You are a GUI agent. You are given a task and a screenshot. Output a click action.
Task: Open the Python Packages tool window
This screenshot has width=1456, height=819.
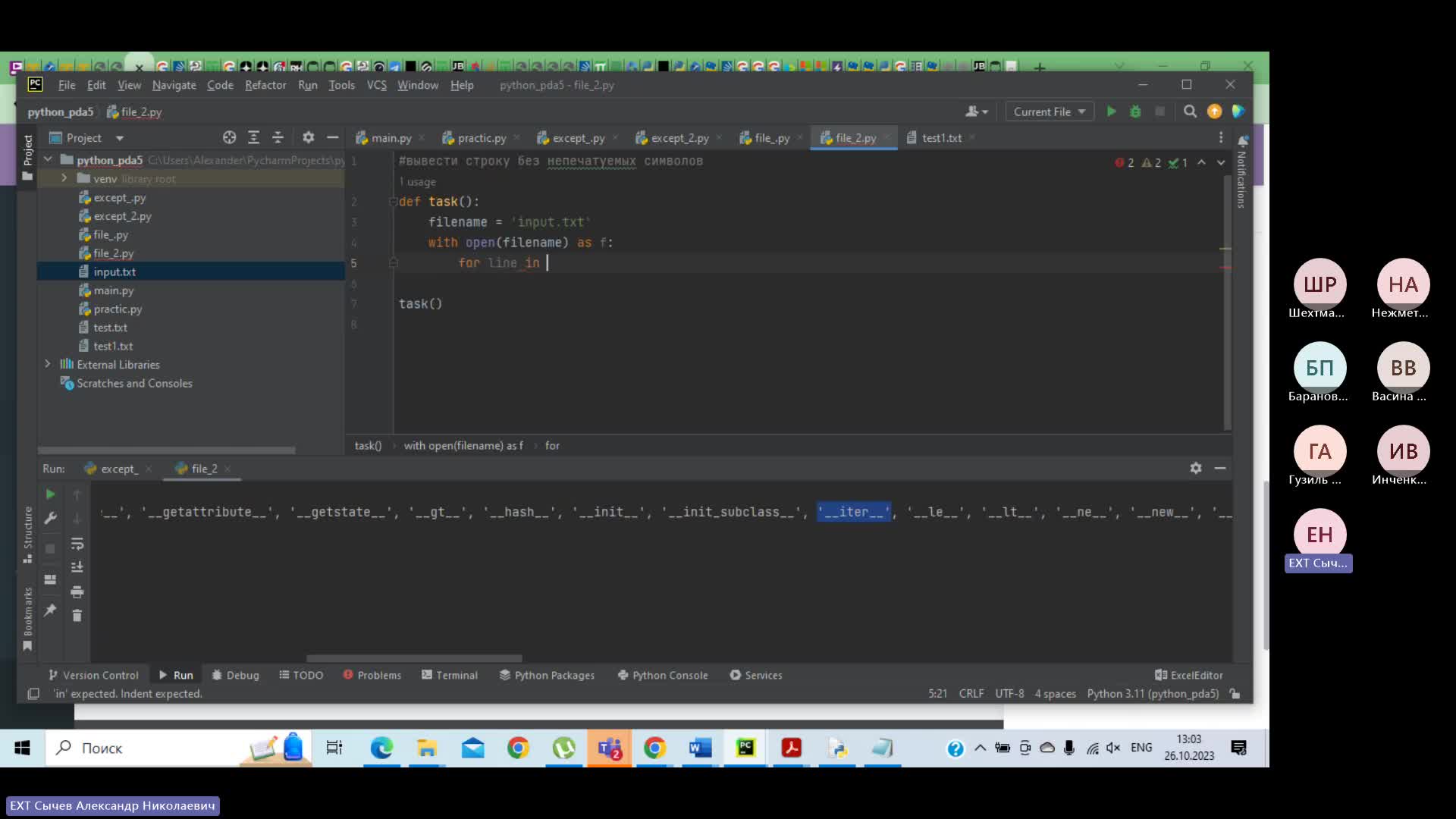(547, 675)
